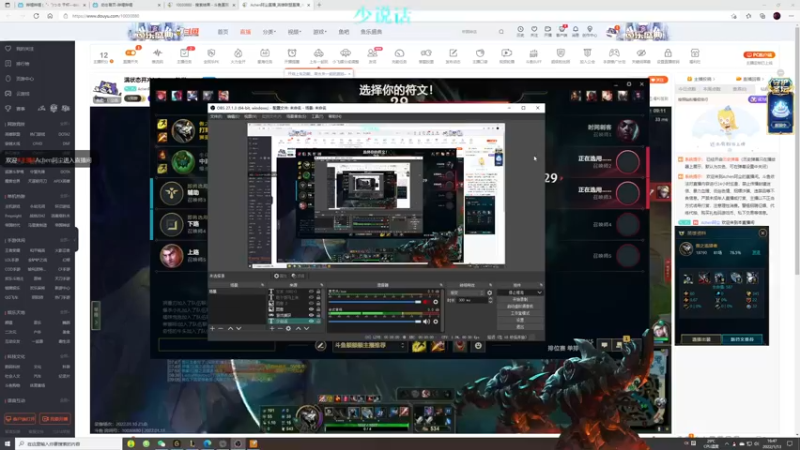The width and height of the screenshot is (800, 450).
Task: Click the transition properties gear in OBS
Action: [490, 293]
